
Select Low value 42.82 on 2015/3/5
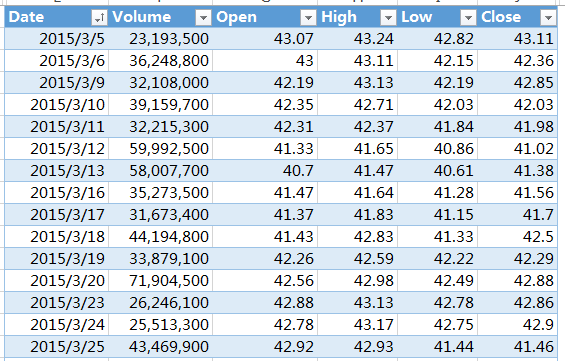437,39
